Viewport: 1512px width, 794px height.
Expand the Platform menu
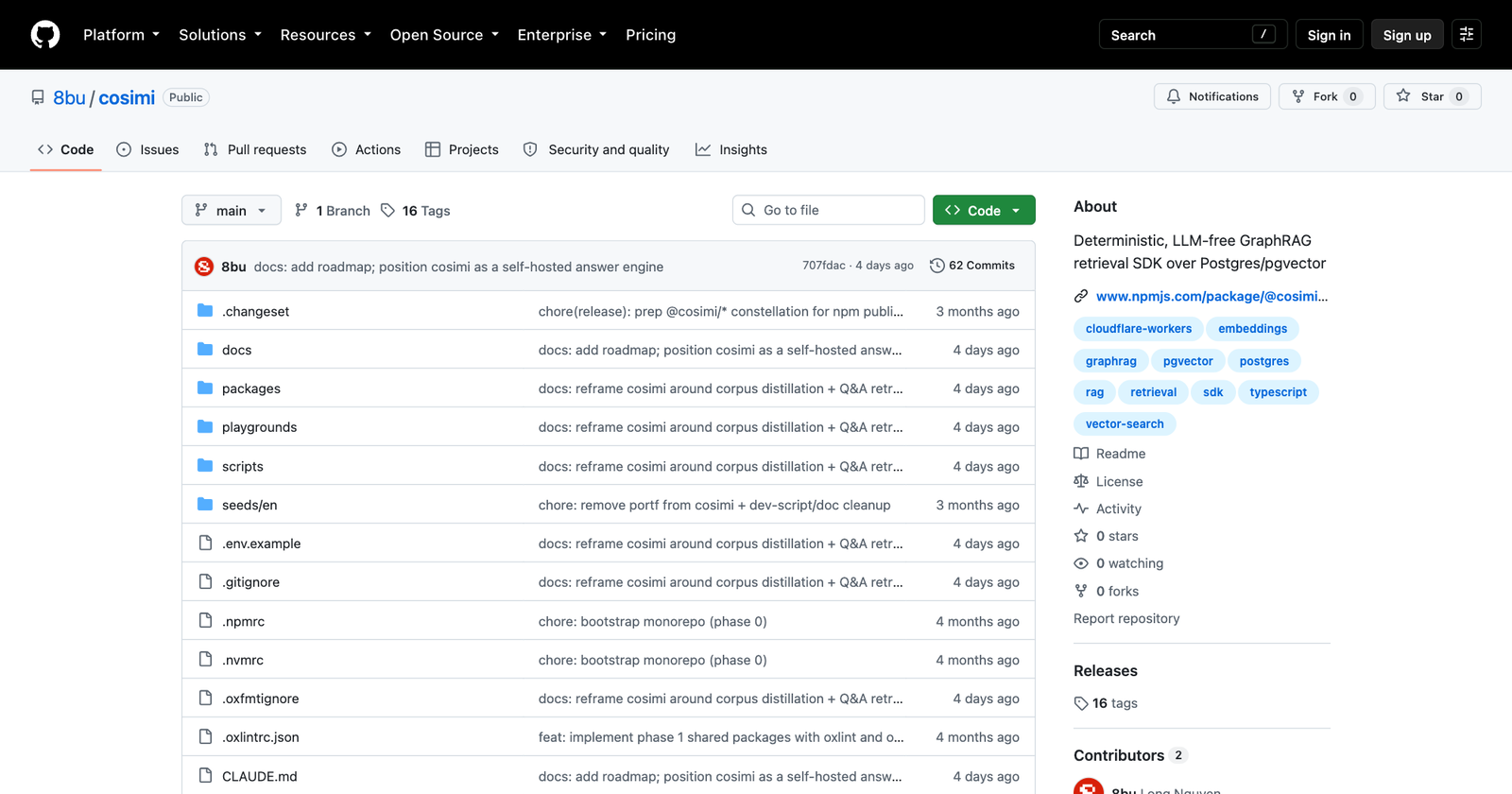click(x=121, y=35)
